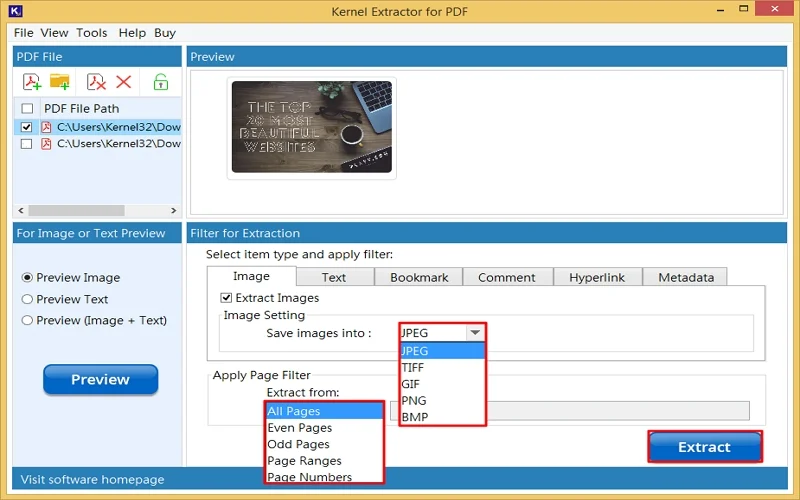Select All Pages in Extract from list
Screen dimensions: 800x500
click(x=324, y=411)
